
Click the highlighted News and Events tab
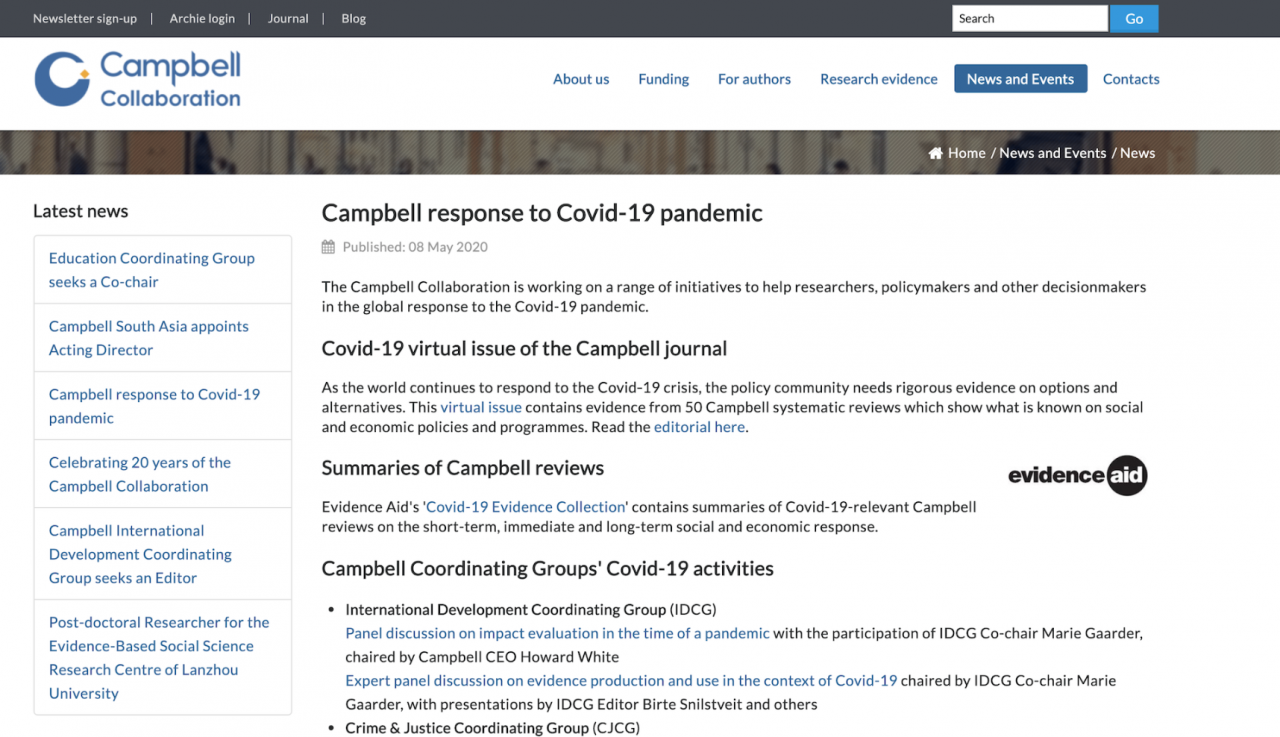click(x=1020, y=78)
